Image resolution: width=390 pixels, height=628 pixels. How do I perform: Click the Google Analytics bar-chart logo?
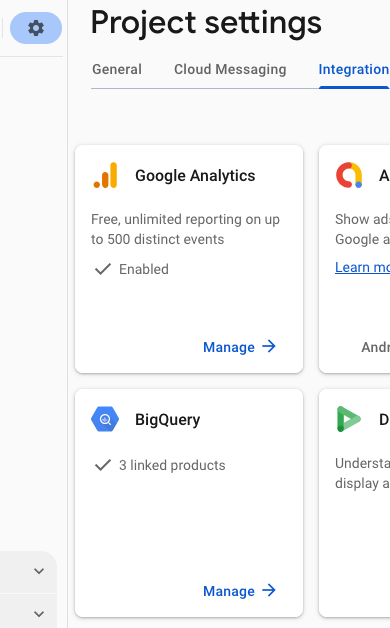105,175
